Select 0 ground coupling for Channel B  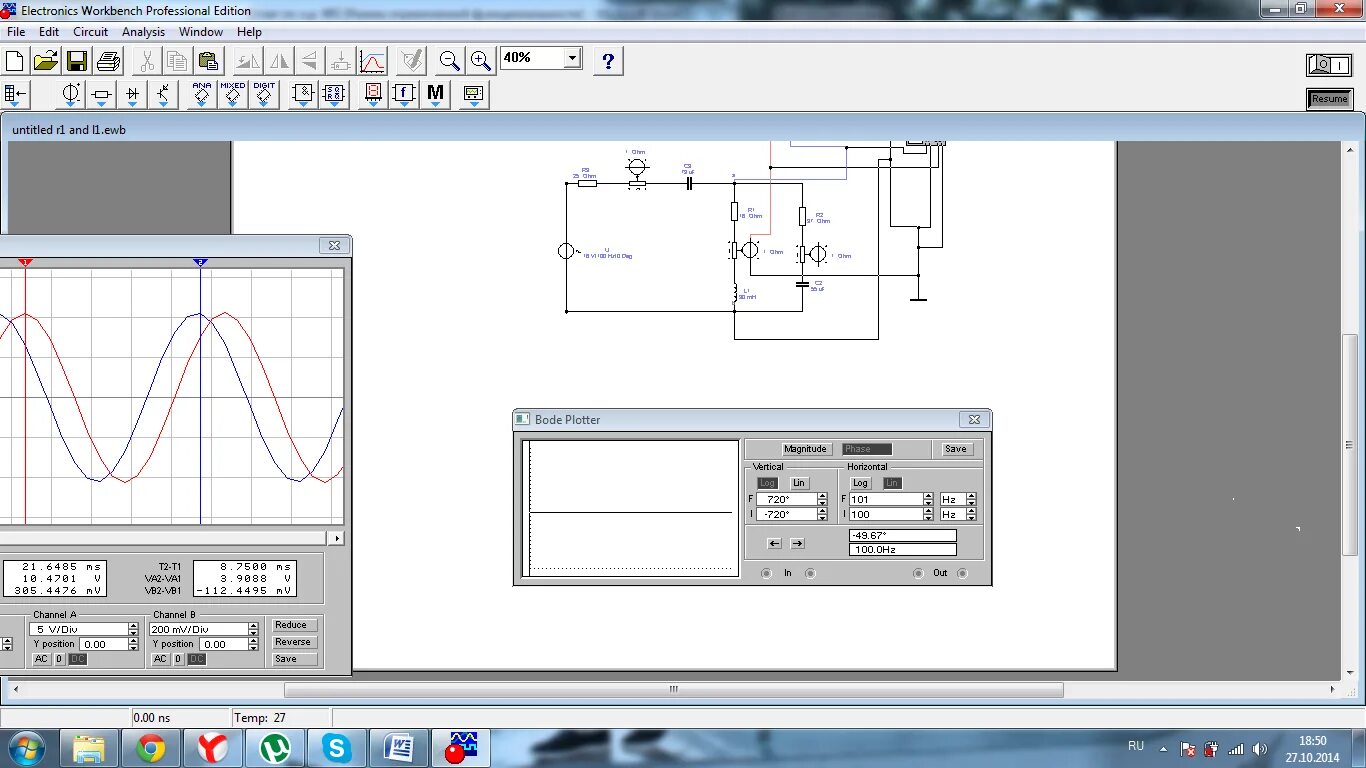coord(178,659)
